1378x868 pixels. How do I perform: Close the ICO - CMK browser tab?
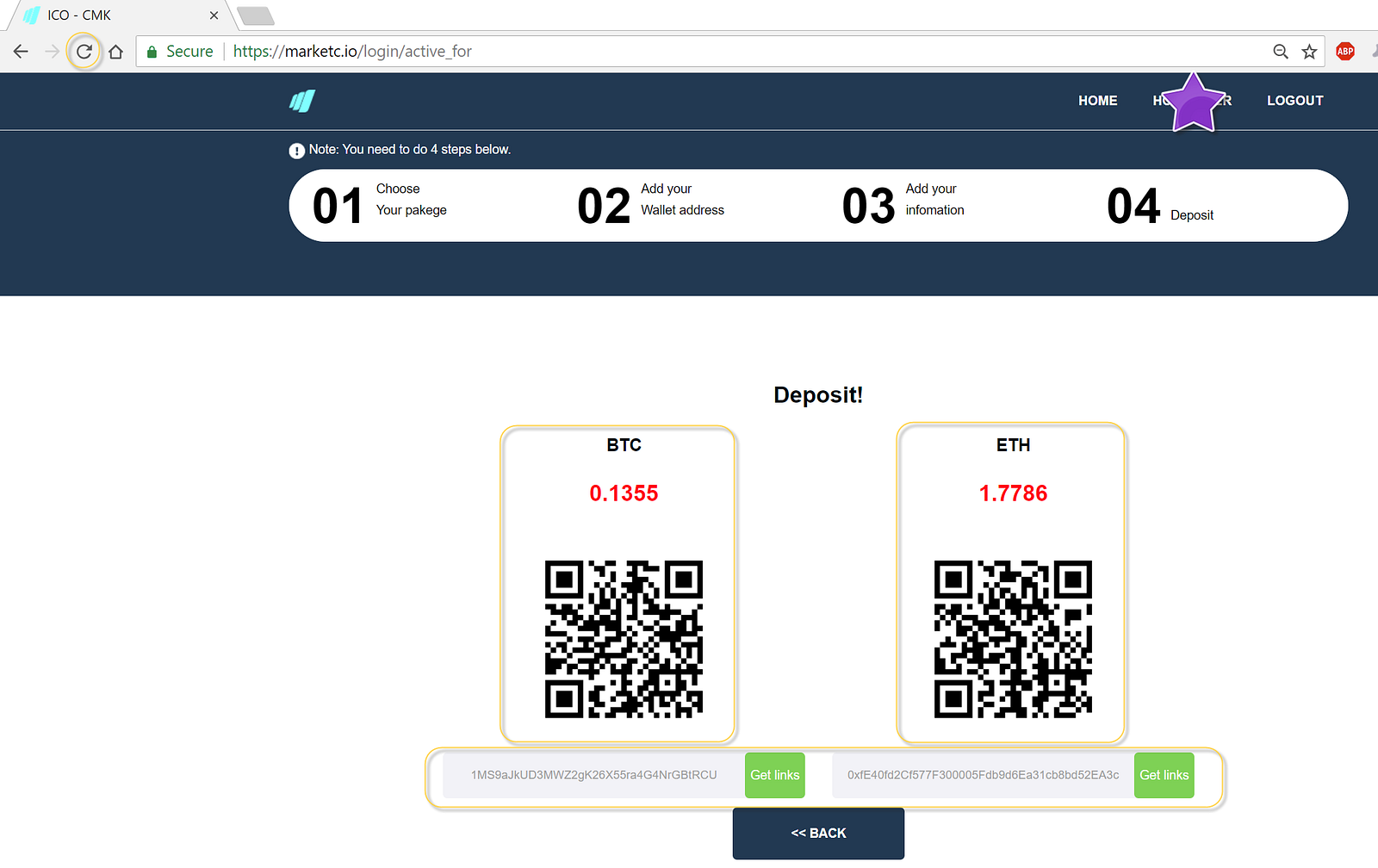(214, 15)
